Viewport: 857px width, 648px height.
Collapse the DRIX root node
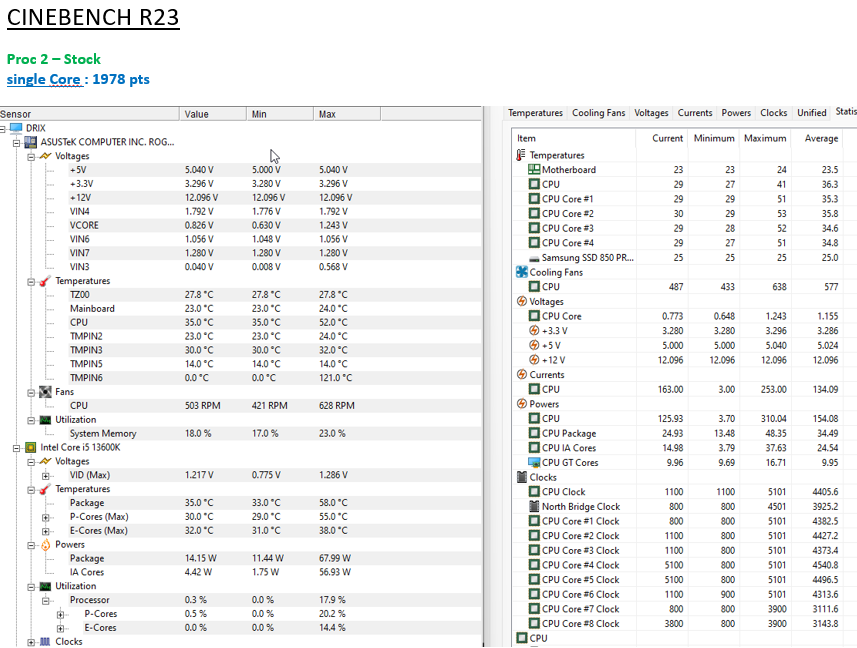[x=3, y=129]
